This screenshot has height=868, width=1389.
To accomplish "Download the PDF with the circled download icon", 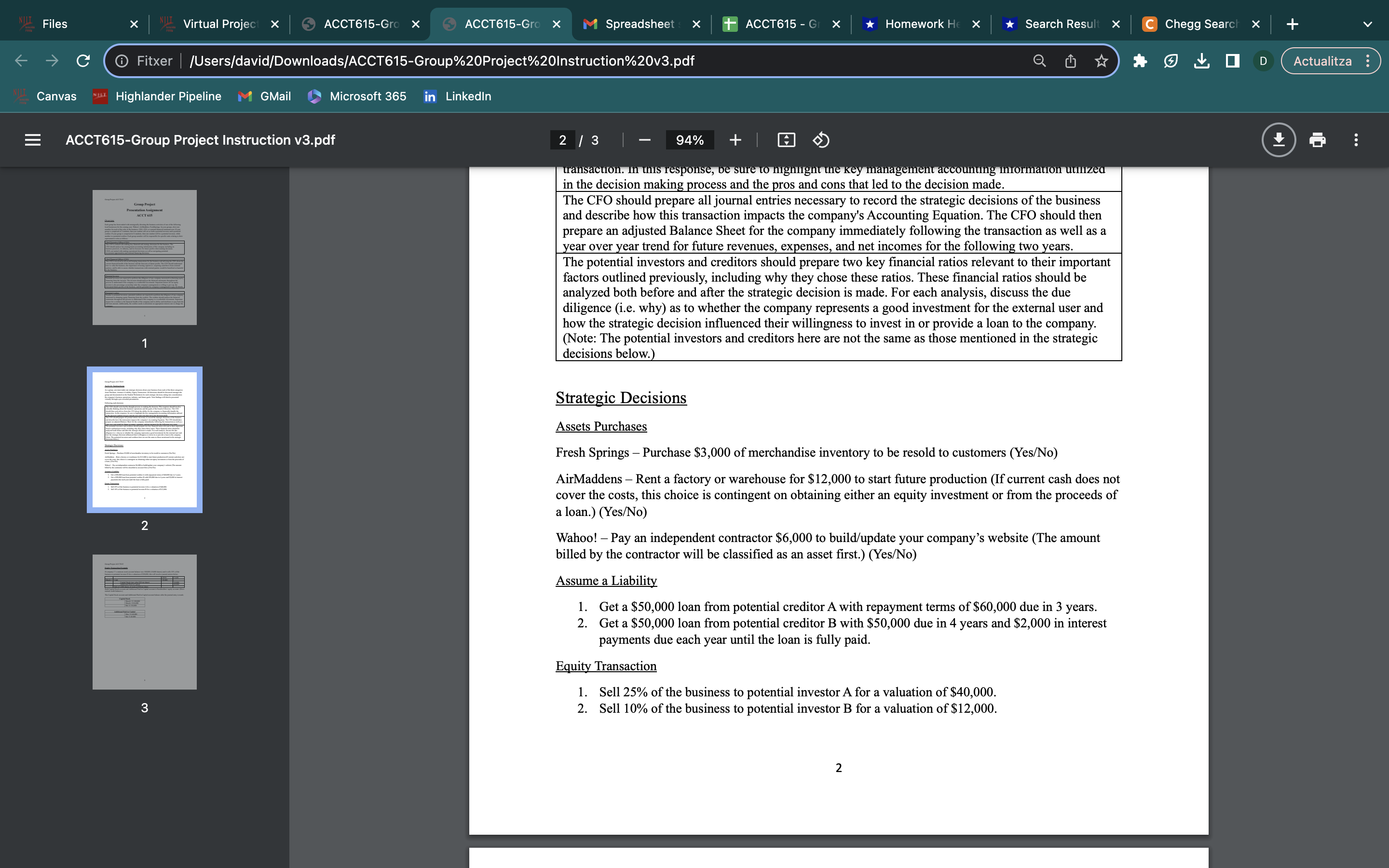I will pos(1279,139).
